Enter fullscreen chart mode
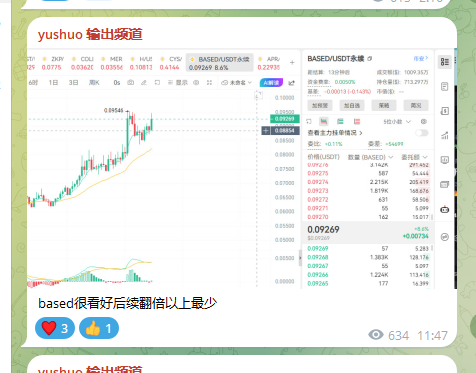This screenshot has width=476, height=373. (209, 82)
